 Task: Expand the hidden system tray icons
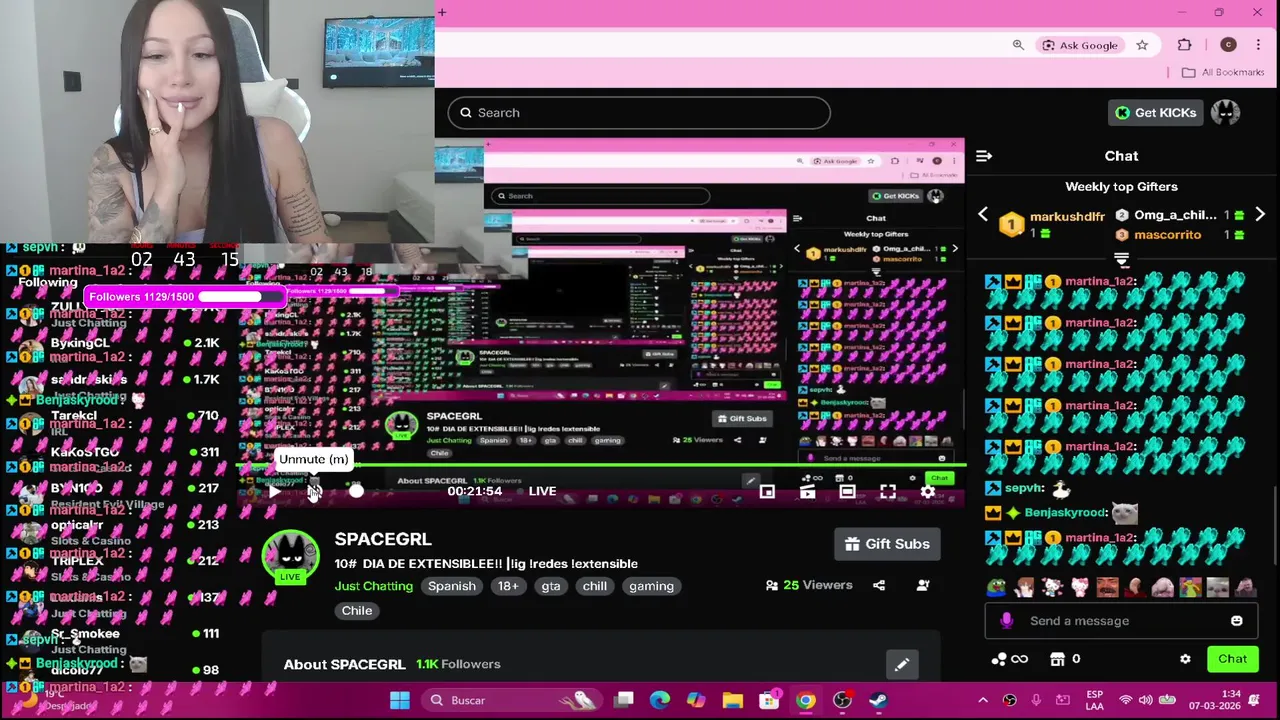click(x=983, y=700)
